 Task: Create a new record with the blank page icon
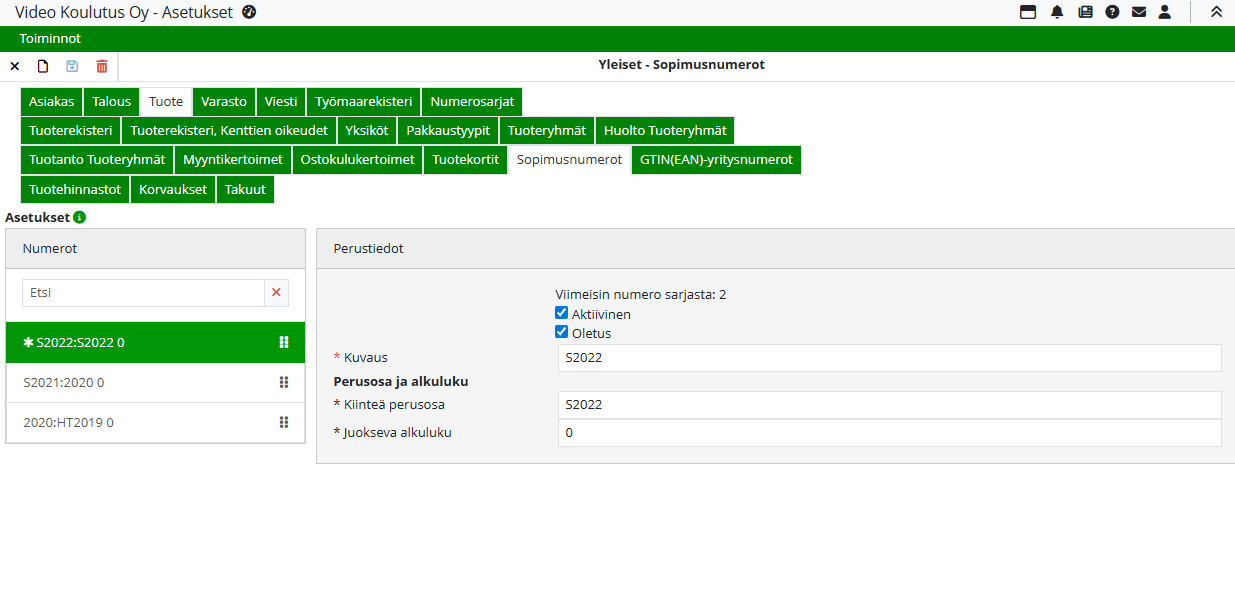(43, 66)
